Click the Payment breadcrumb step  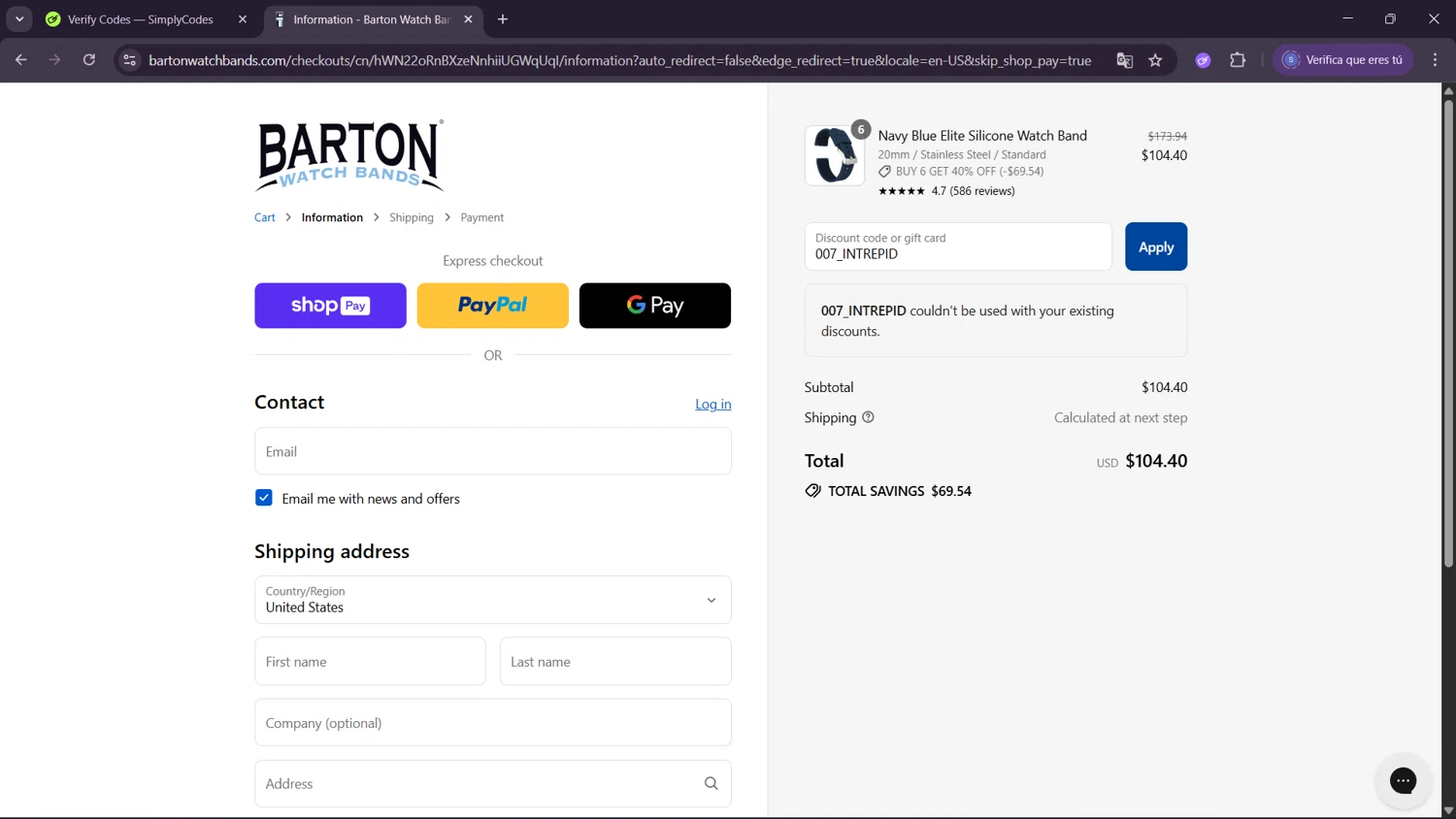(482, 217)
